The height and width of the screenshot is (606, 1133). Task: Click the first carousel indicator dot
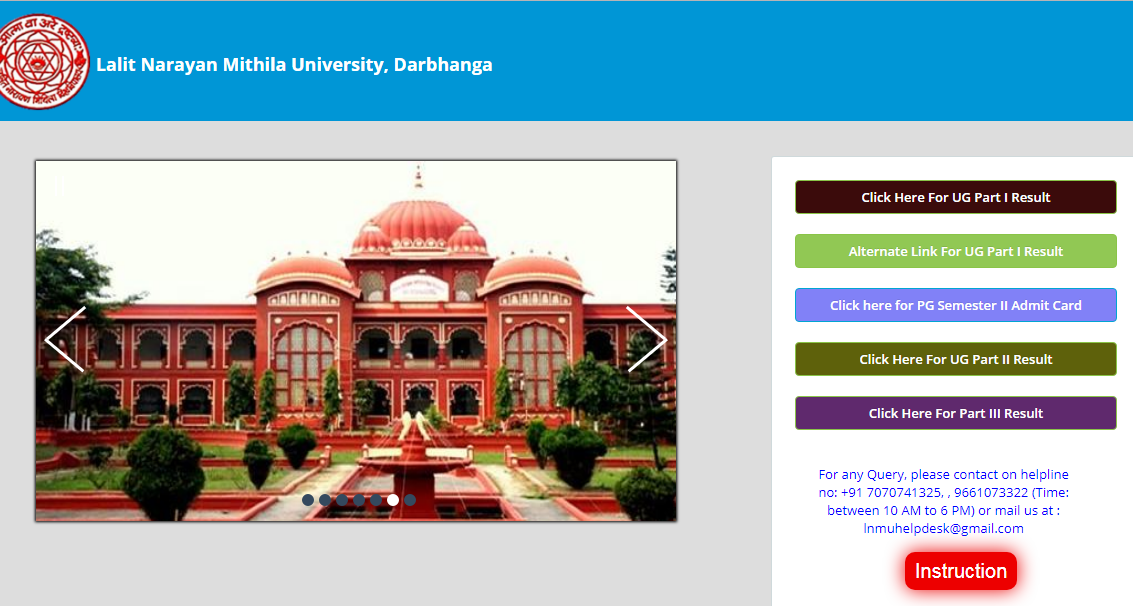pos(307,499)
